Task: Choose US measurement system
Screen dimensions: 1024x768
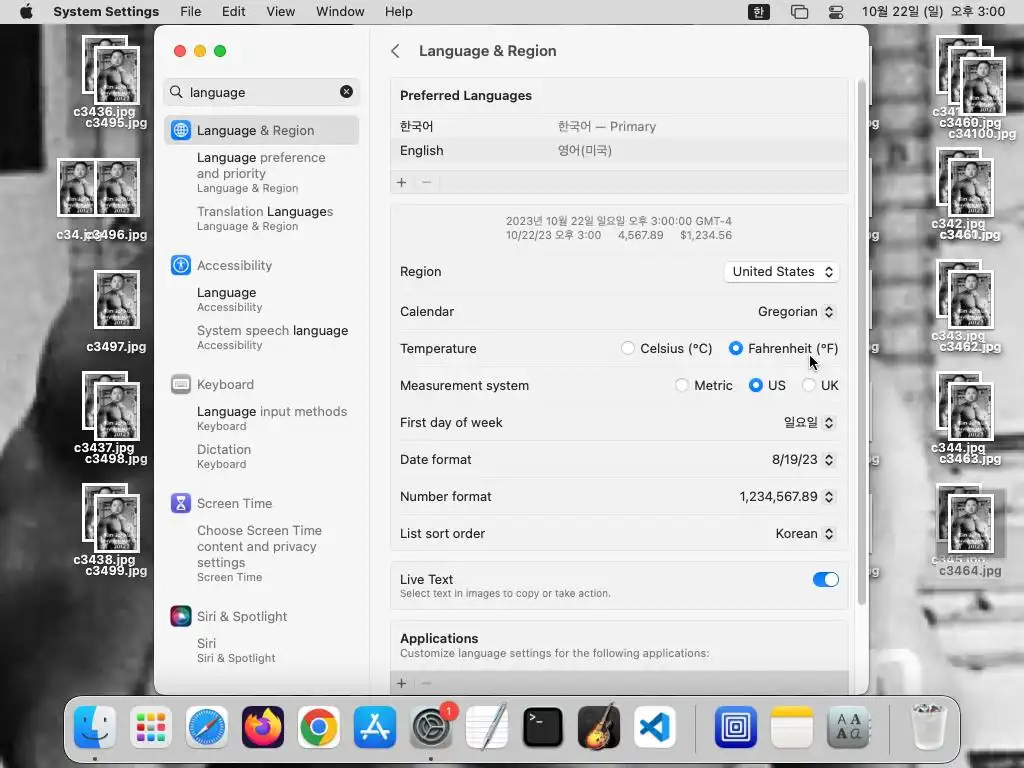Action: pos(756,385)
